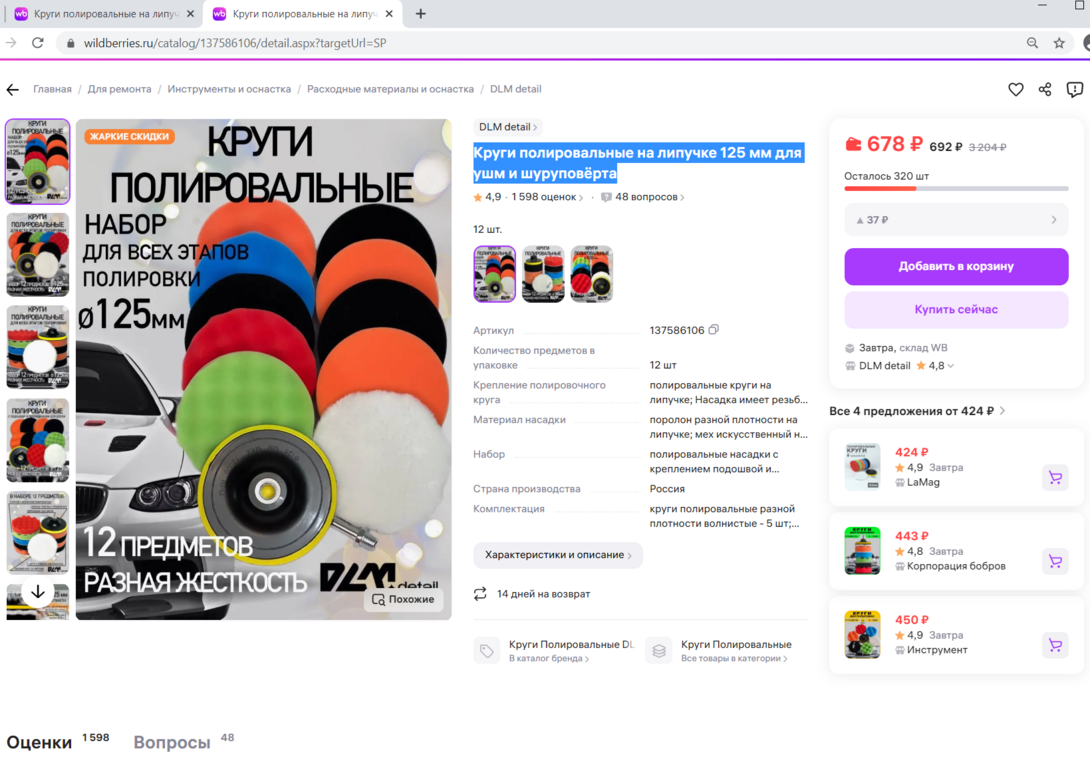Image resolution: width=1090 pixels, height=773 pixels.
Task: Close the first Wildberries tab
Action: click(190, 14)
